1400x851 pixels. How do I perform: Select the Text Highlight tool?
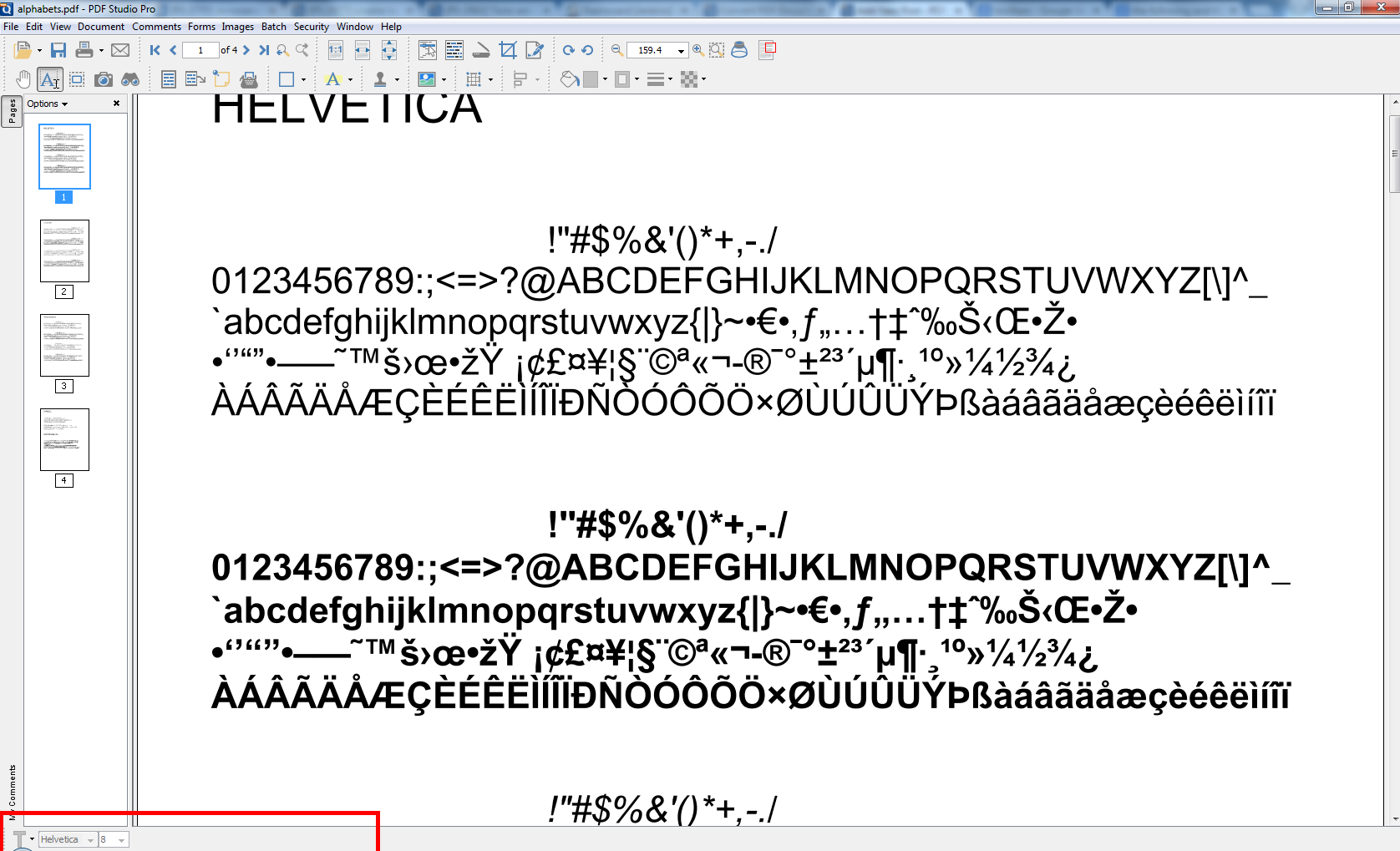click(333, 79)
